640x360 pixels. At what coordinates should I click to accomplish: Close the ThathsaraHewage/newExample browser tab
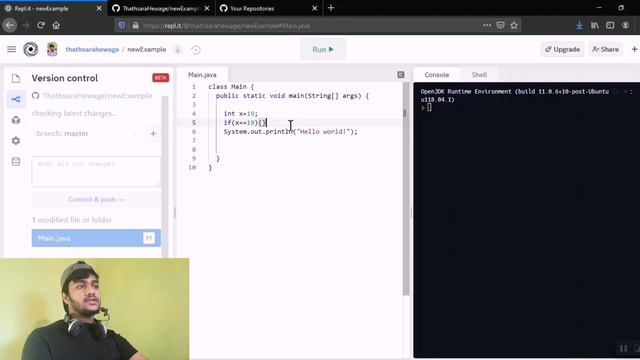(x=207, y=8)
